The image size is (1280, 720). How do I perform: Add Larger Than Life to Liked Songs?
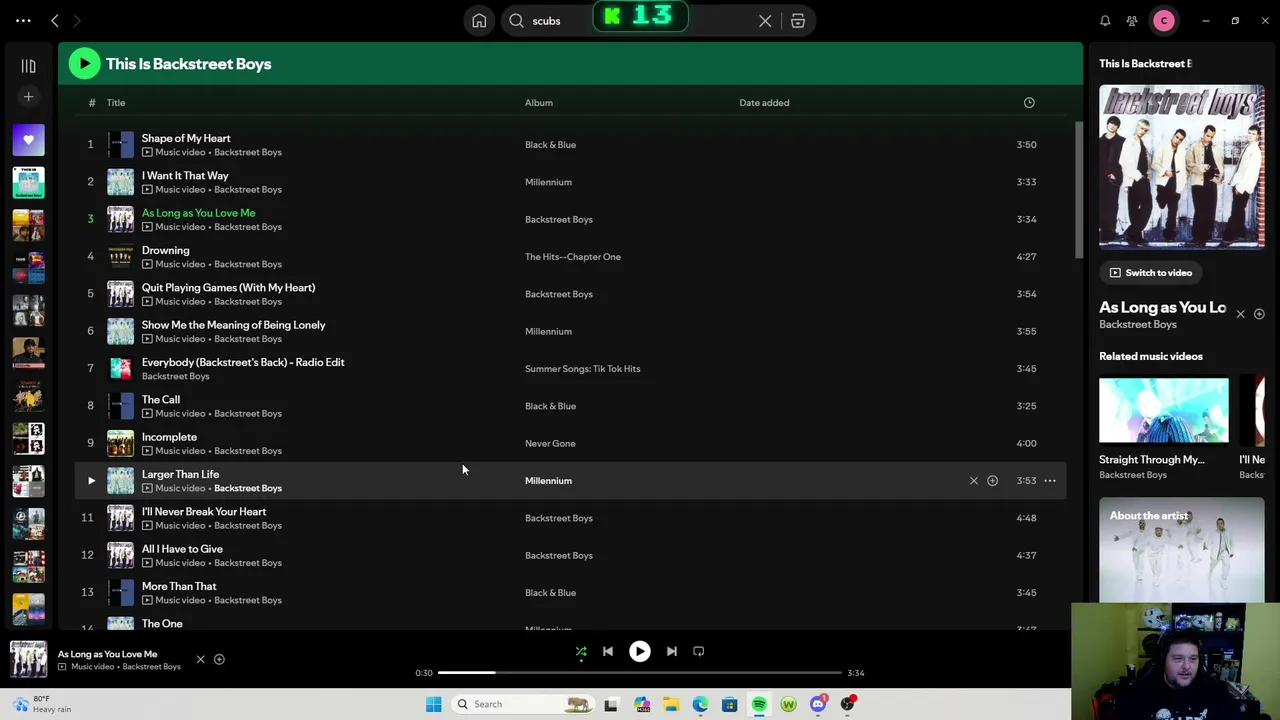992,481
